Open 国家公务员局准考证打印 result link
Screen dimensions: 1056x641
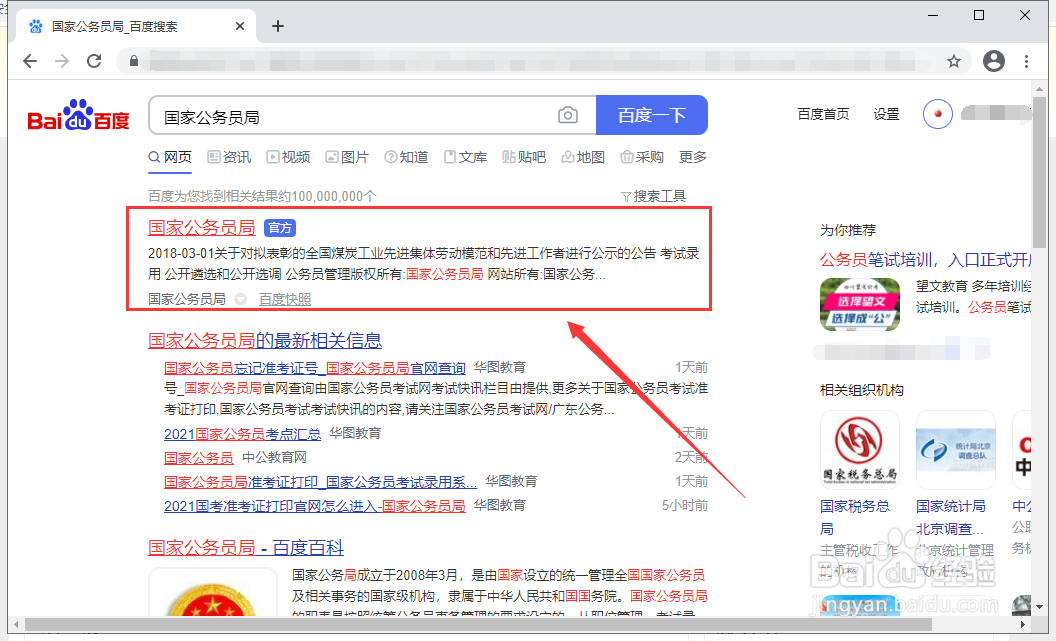321,482
